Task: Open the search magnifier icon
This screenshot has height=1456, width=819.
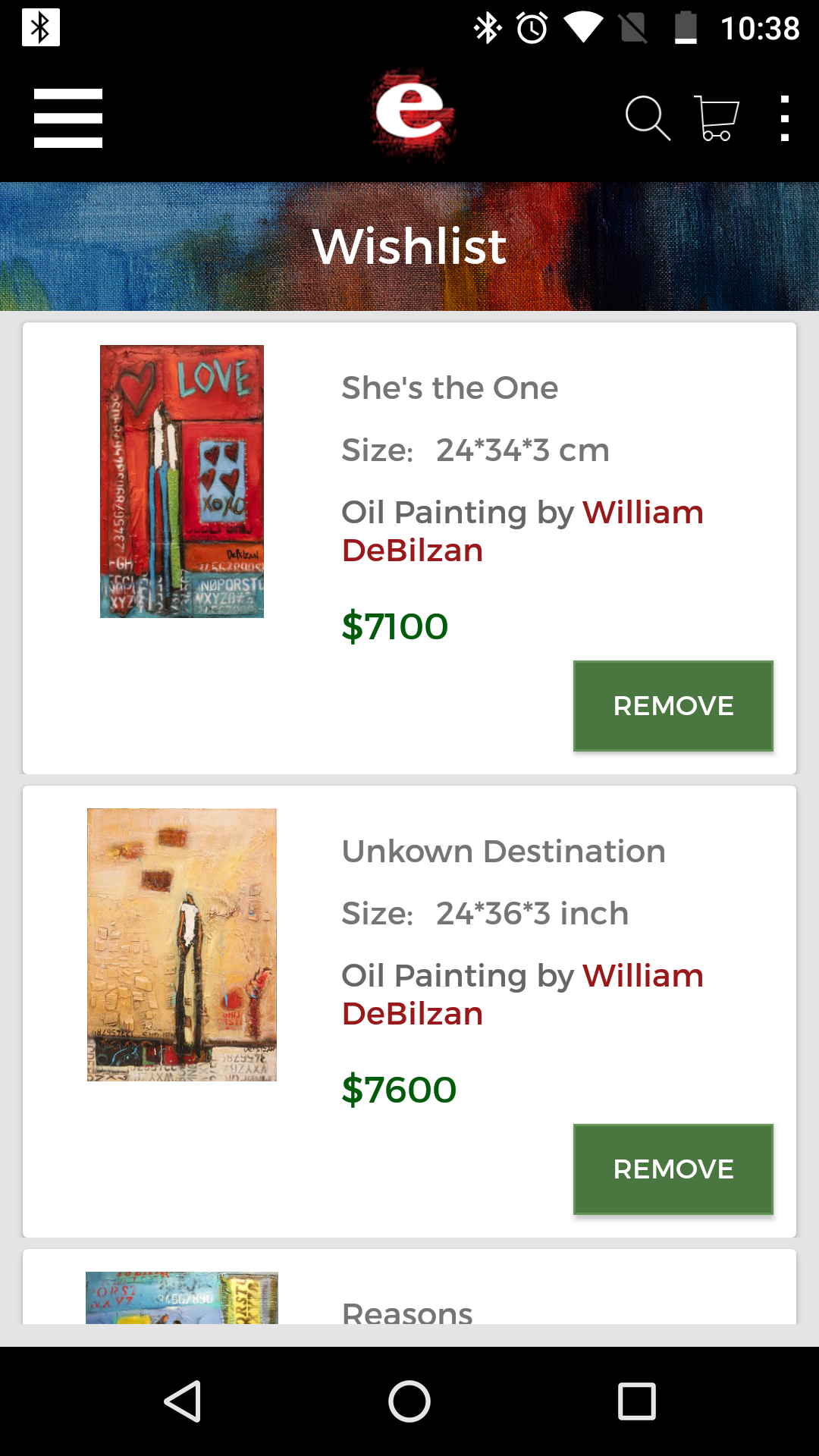Action: tap(647, 118)
